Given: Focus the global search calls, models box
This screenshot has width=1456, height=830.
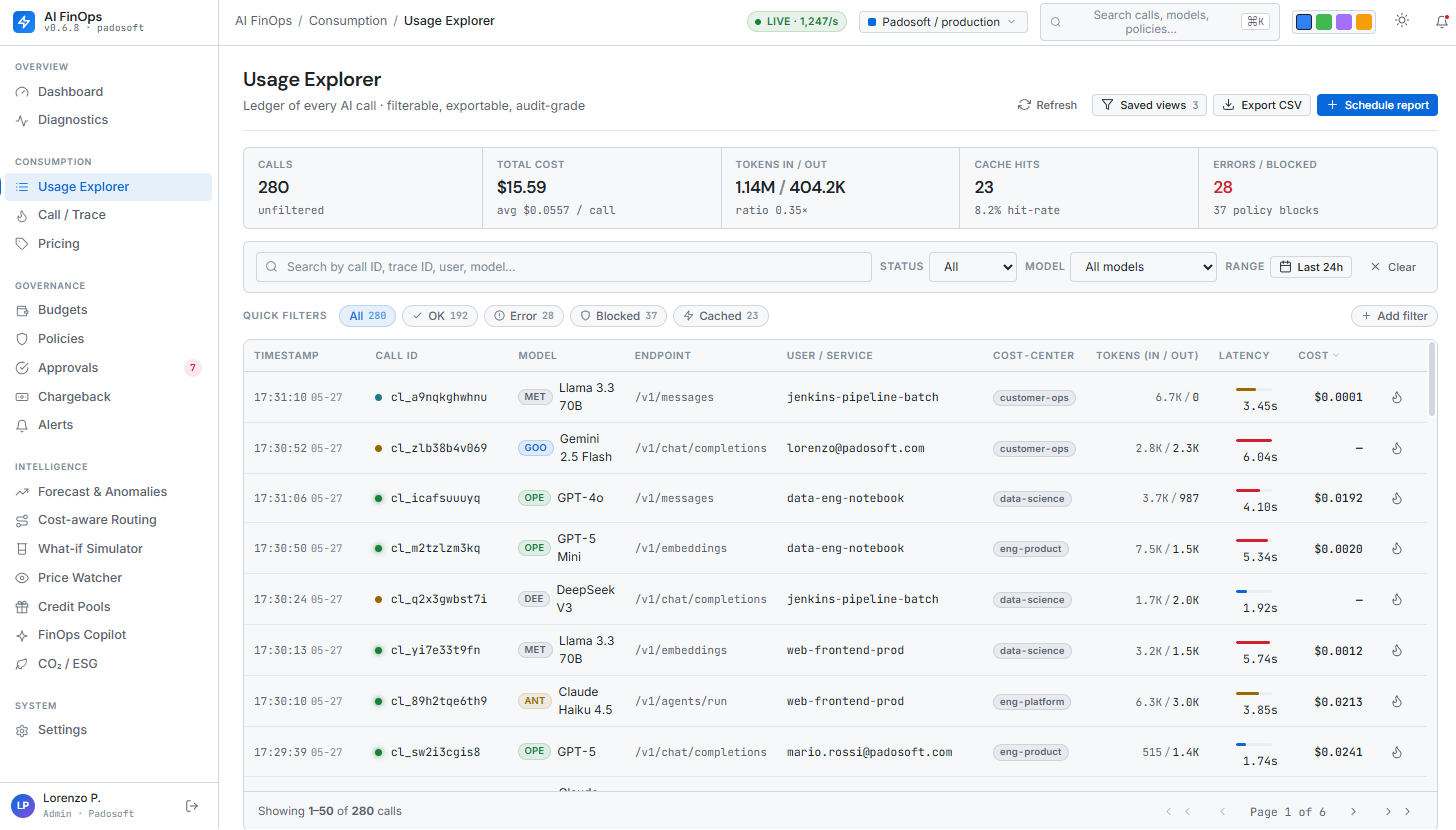Looking at the screenshot, I should click(1160, 22).
